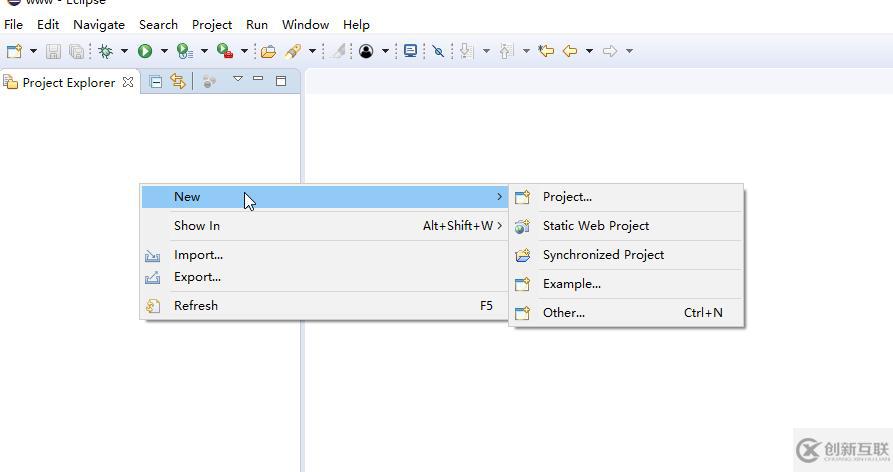
Task: Select New in the context menu
Action: pos(325,197)
